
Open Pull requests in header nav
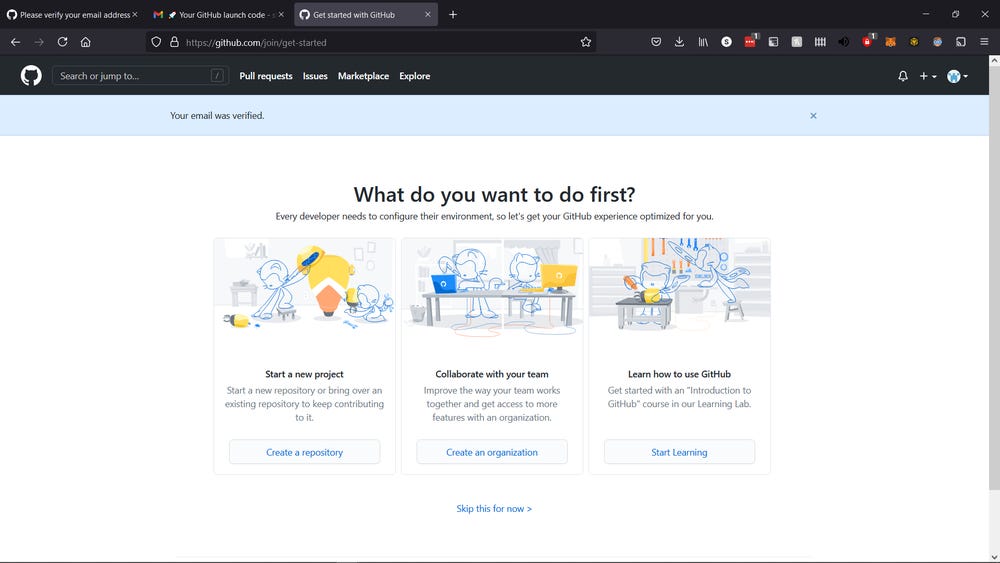pos(266,76)
